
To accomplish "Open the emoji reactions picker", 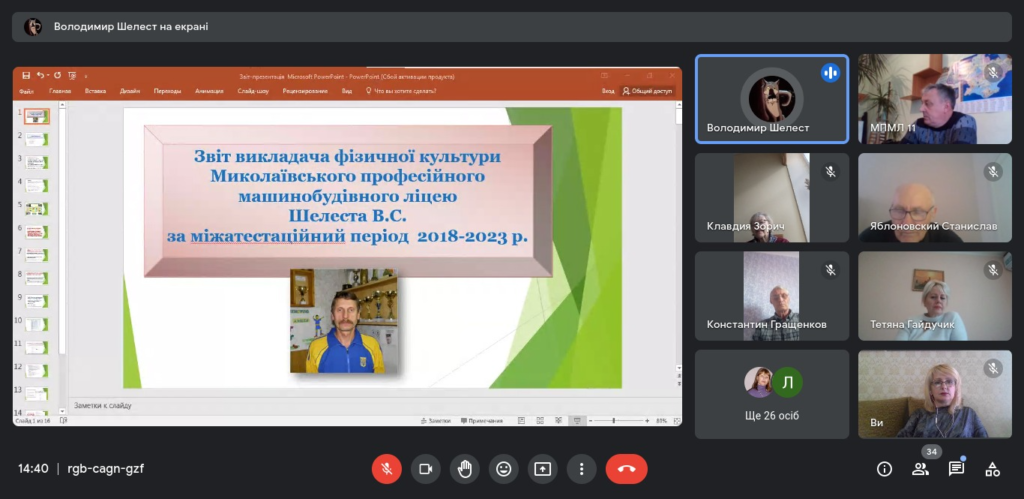I will [x=504, y=469].
